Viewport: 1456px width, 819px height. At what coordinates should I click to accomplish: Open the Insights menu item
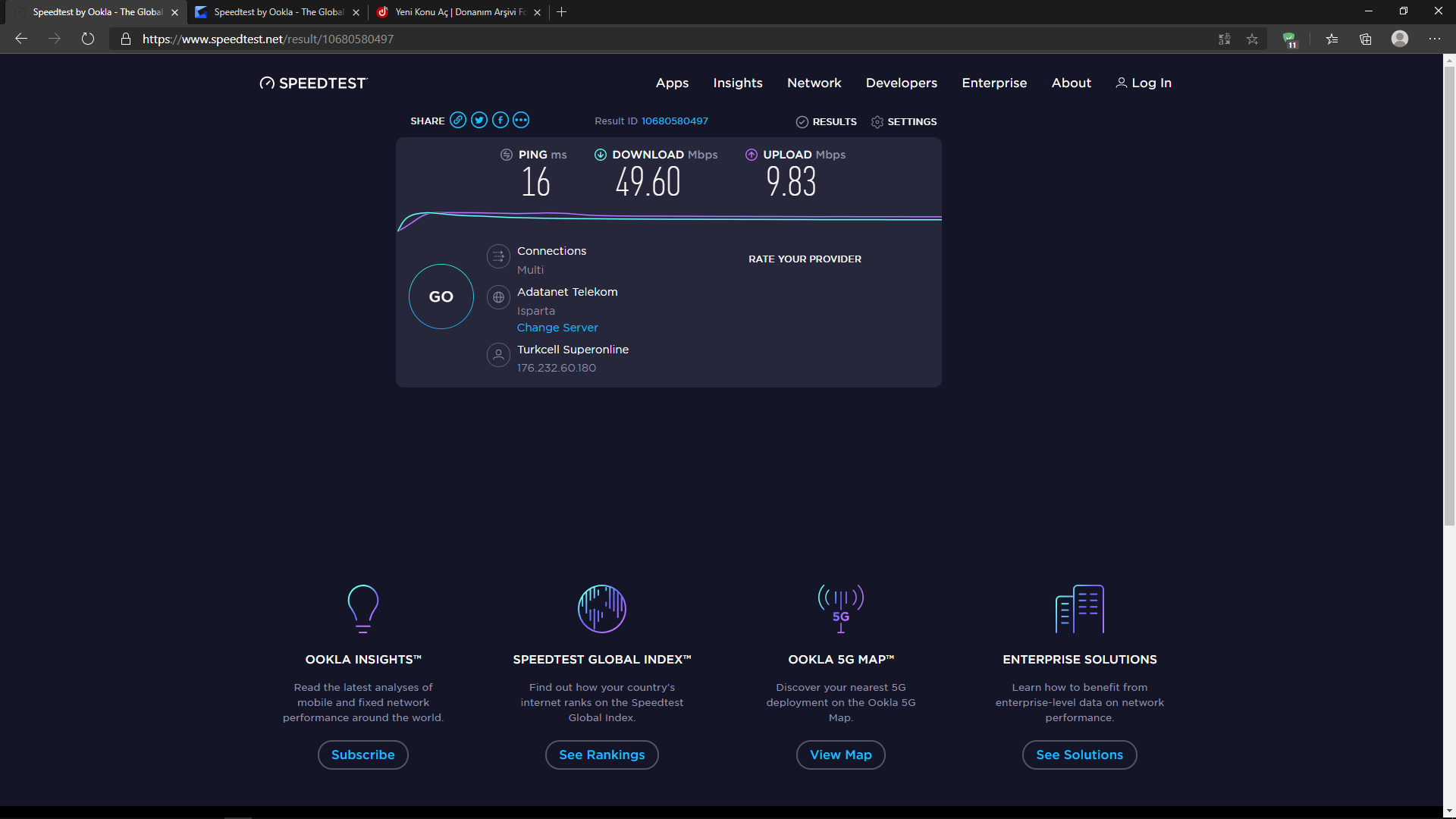pyautogui.click(x=737, y=83)
